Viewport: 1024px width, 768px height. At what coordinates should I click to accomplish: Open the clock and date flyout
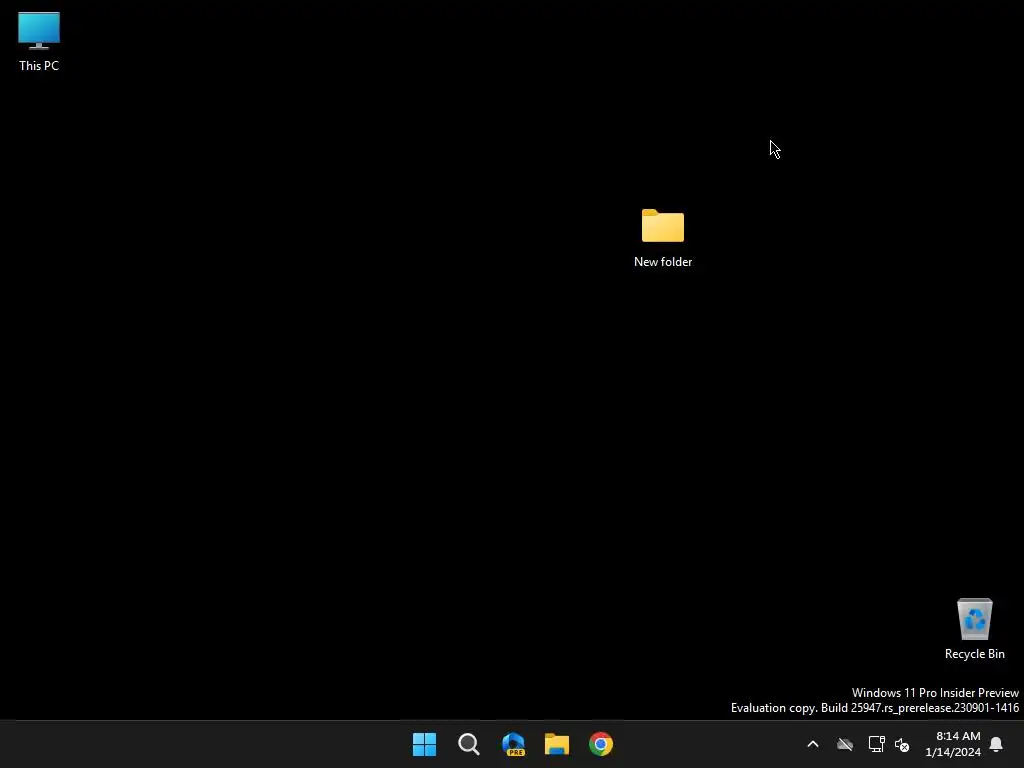953,744
